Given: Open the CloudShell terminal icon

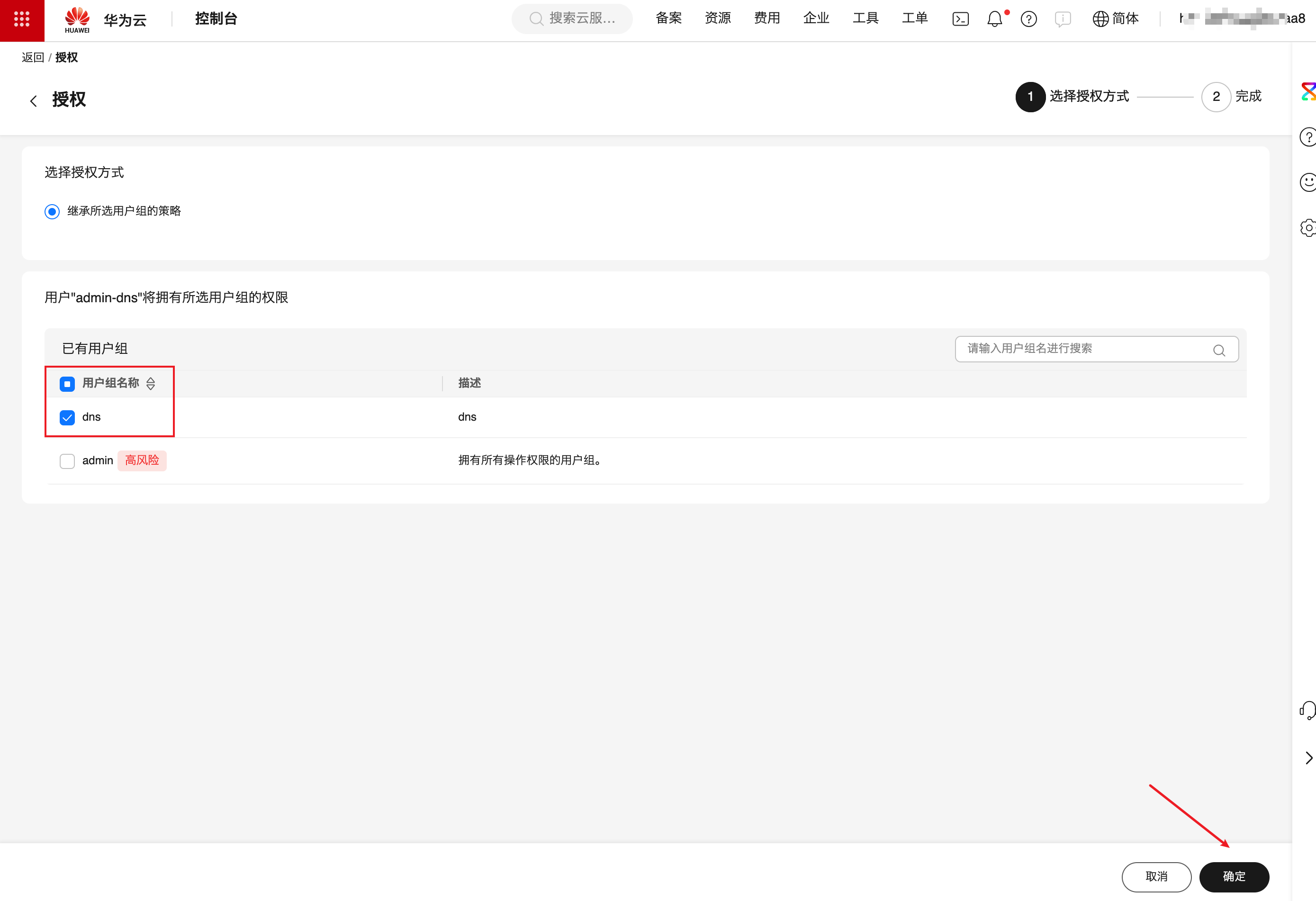Looking at the screenshot, I should [960, 19].
